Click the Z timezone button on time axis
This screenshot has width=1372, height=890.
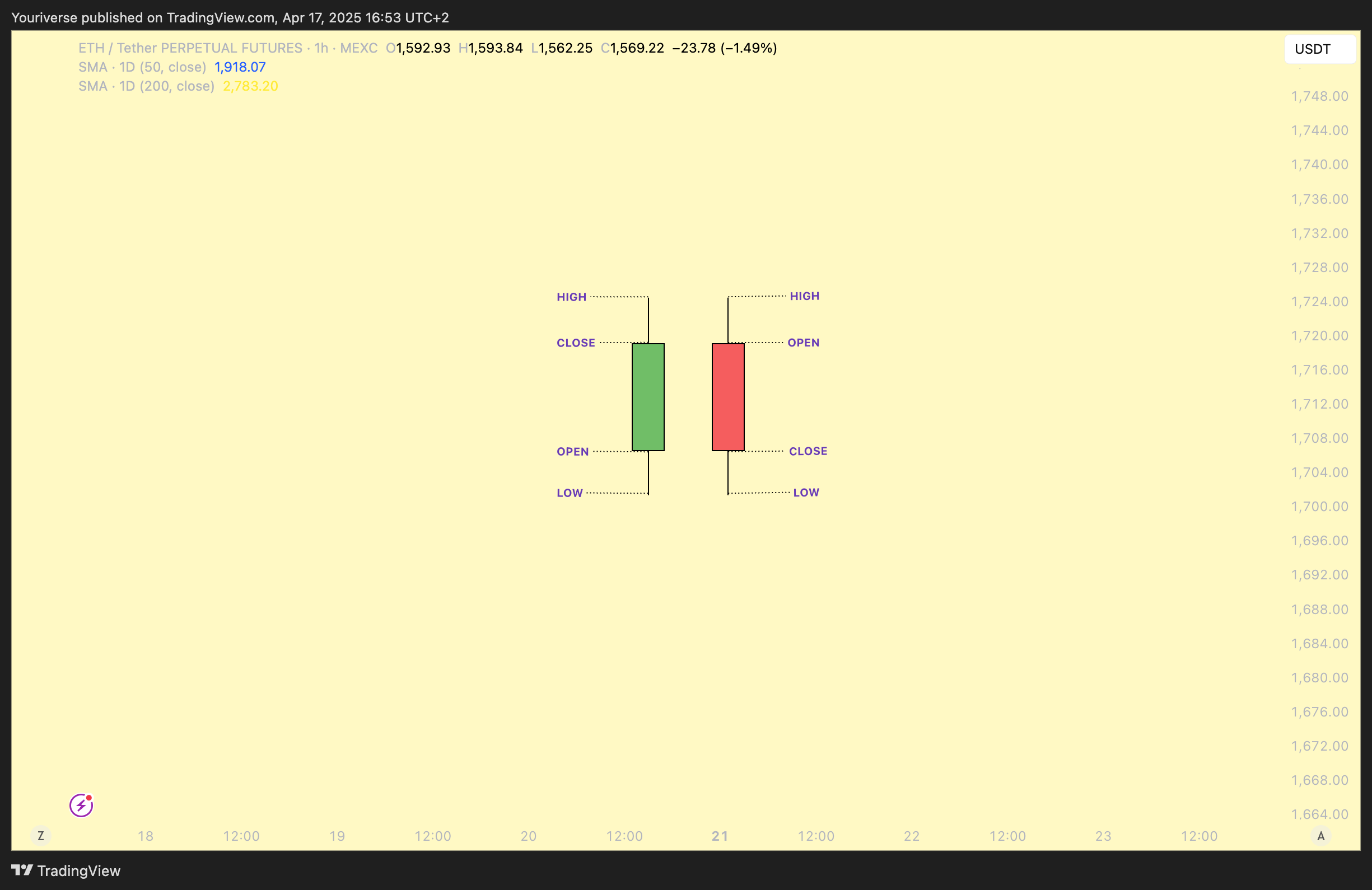click(40, 835)
